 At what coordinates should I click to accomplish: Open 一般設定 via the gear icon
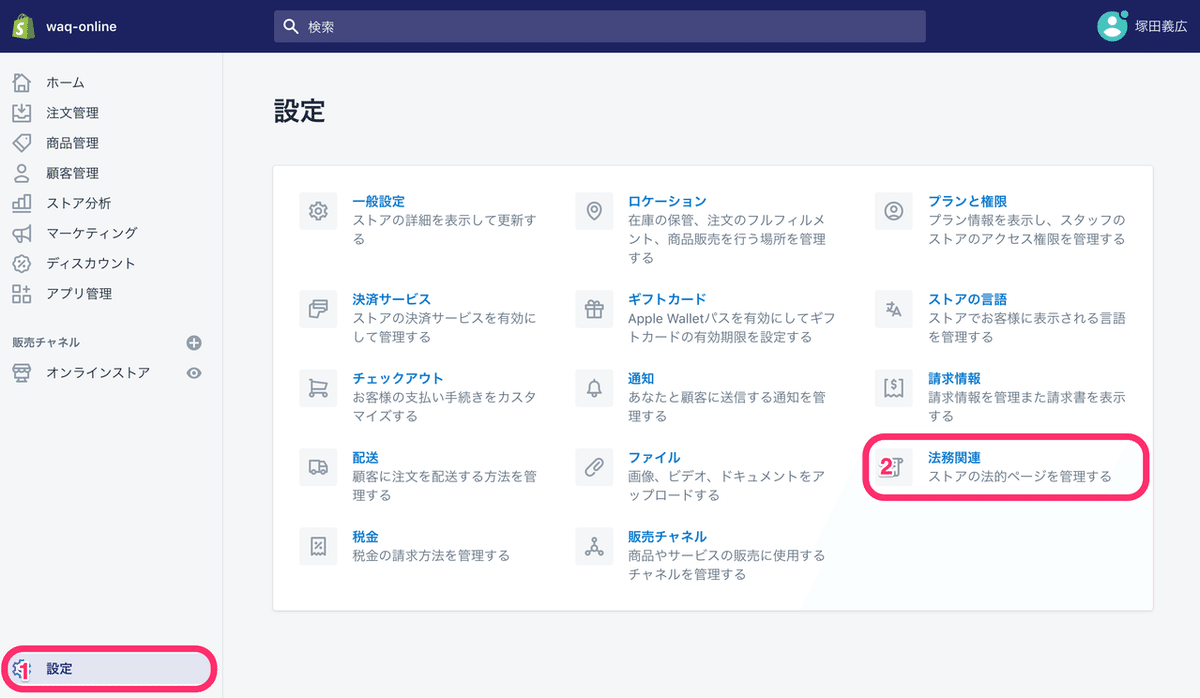(x=318, y=211)
